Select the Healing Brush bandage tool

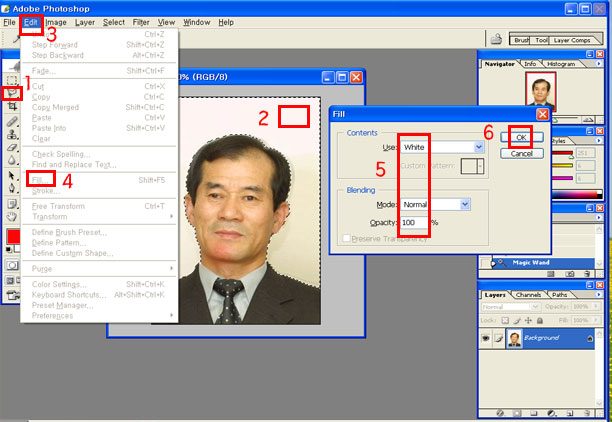[12, 121]
